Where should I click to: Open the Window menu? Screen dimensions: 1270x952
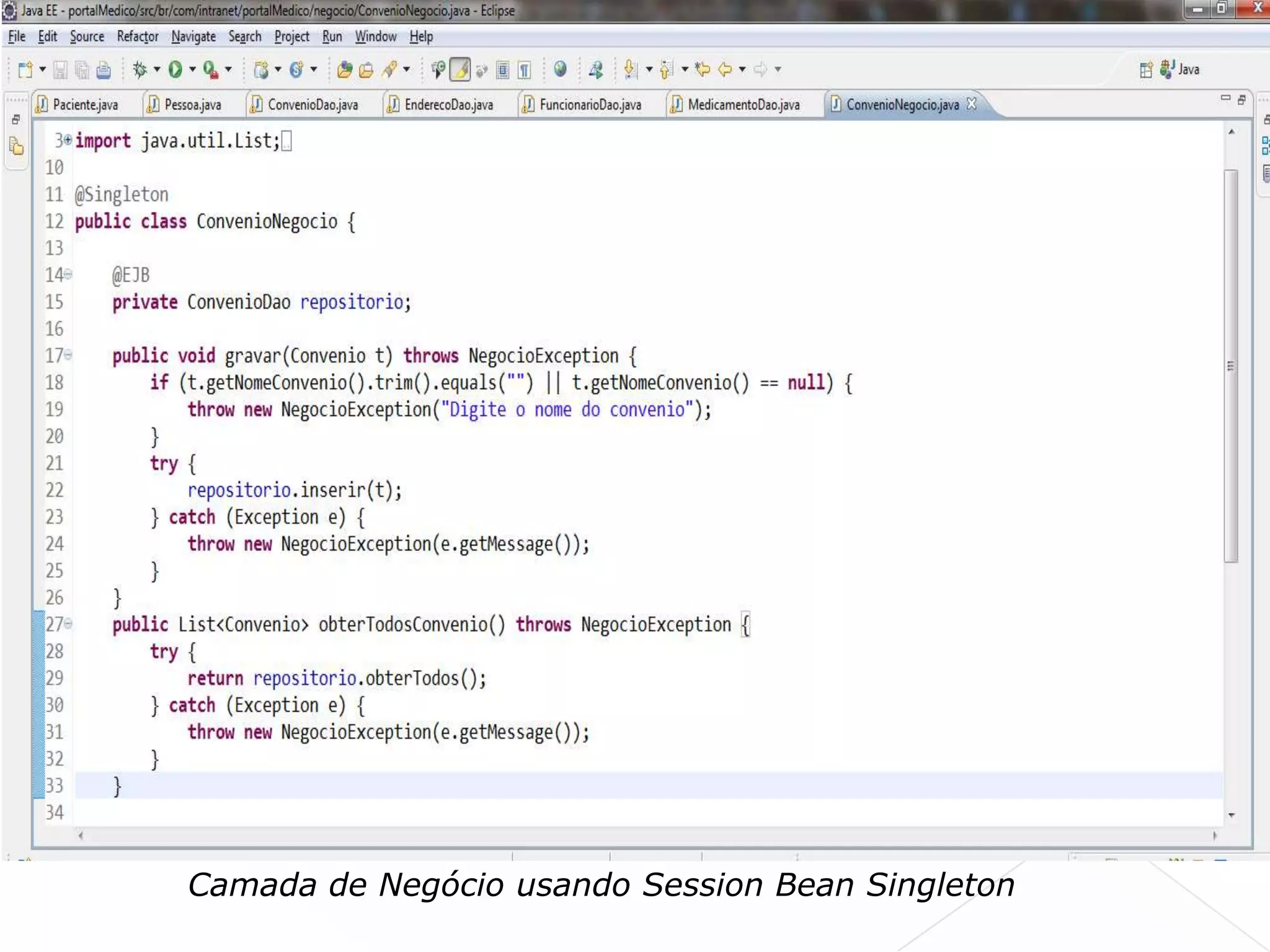[376, 37]
